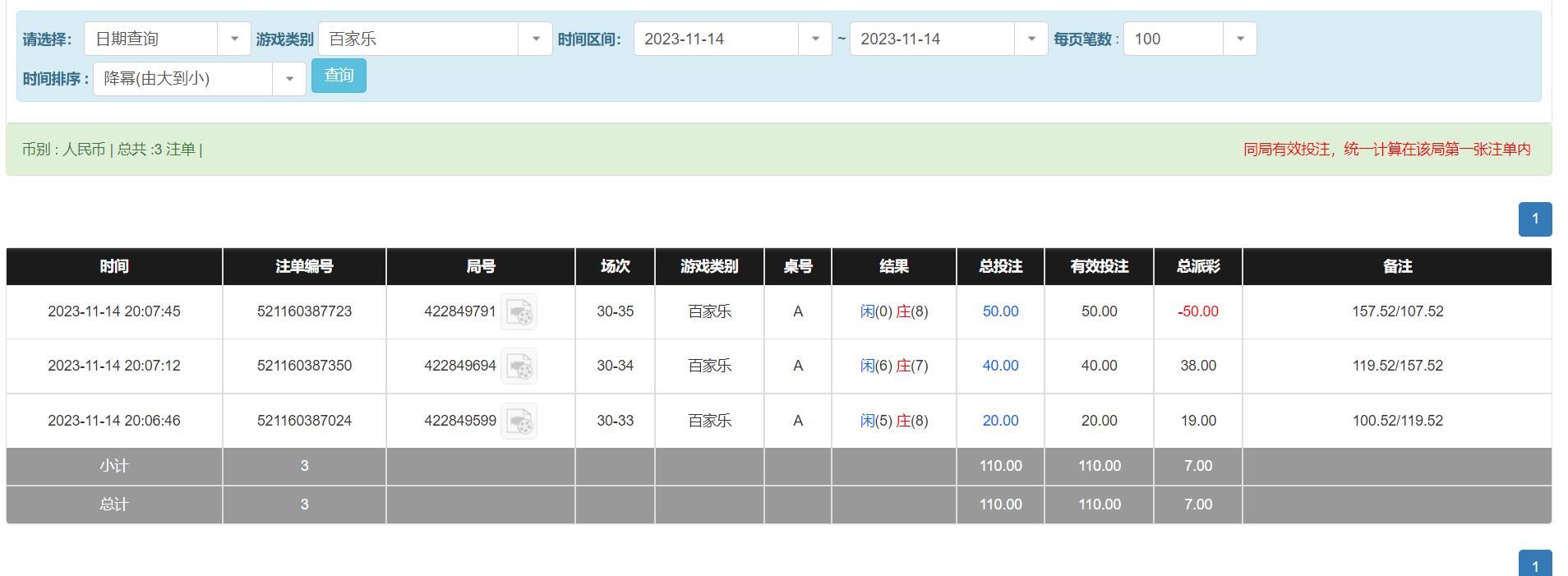Click the 总派彩 column header
This screenshot has width=1568, height=576.
(x=1197, y=266)
